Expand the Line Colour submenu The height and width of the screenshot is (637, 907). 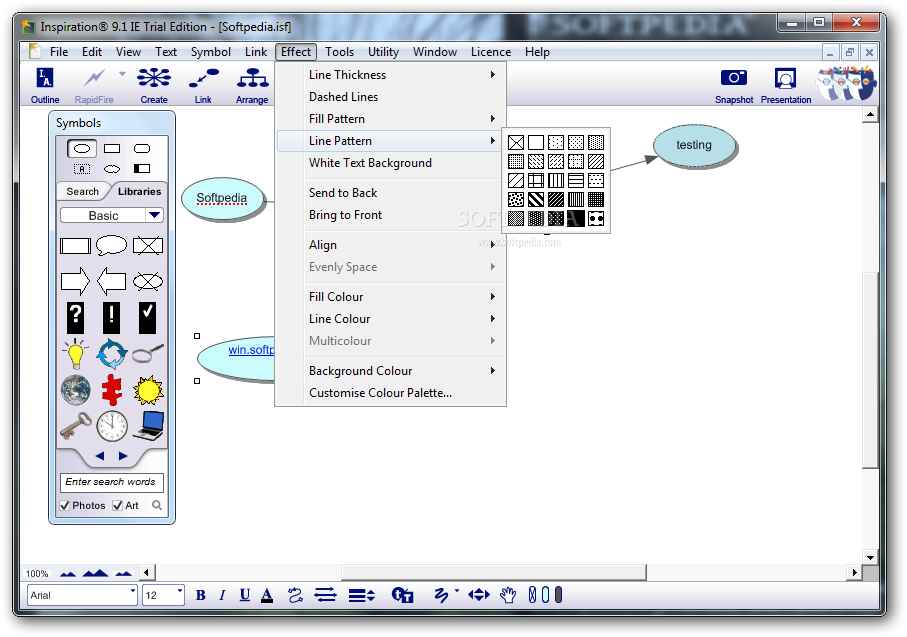coord(392,319)
